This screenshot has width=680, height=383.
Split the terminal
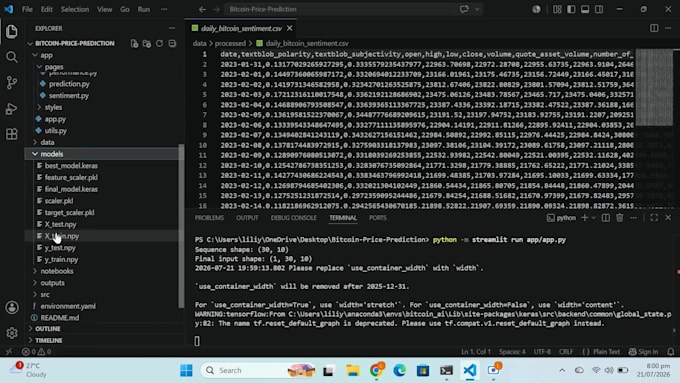(x=606, y=218)
